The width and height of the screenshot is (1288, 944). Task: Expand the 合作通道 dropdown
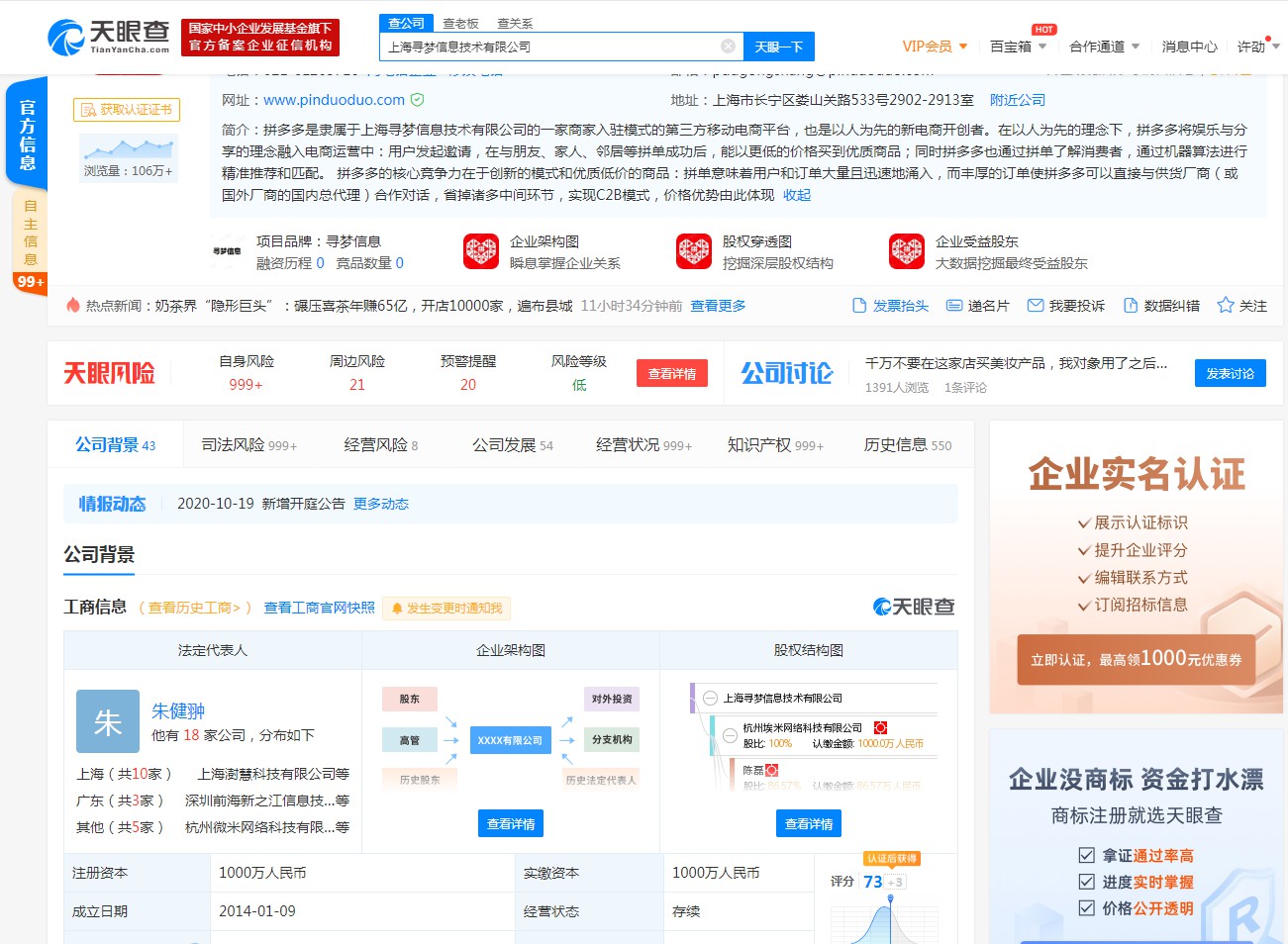point(1104,47)
